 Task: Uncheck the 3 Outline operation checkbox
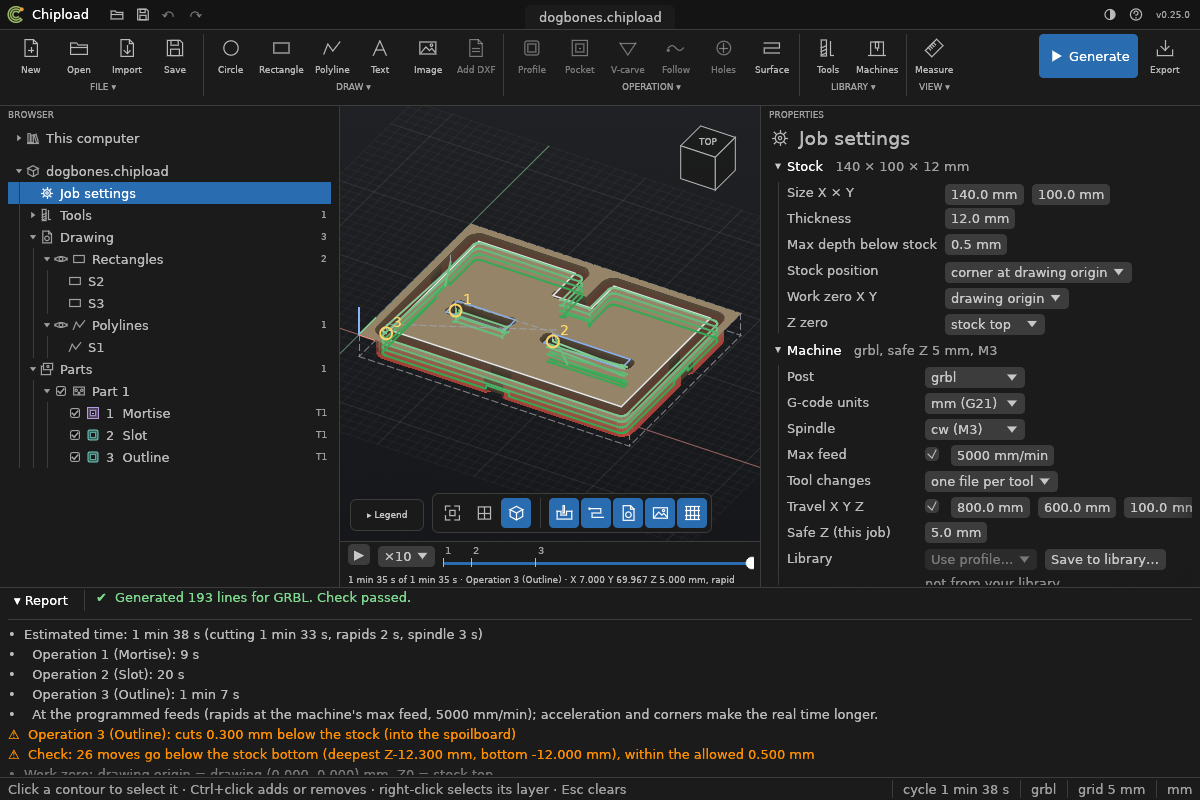pos(75,457)
